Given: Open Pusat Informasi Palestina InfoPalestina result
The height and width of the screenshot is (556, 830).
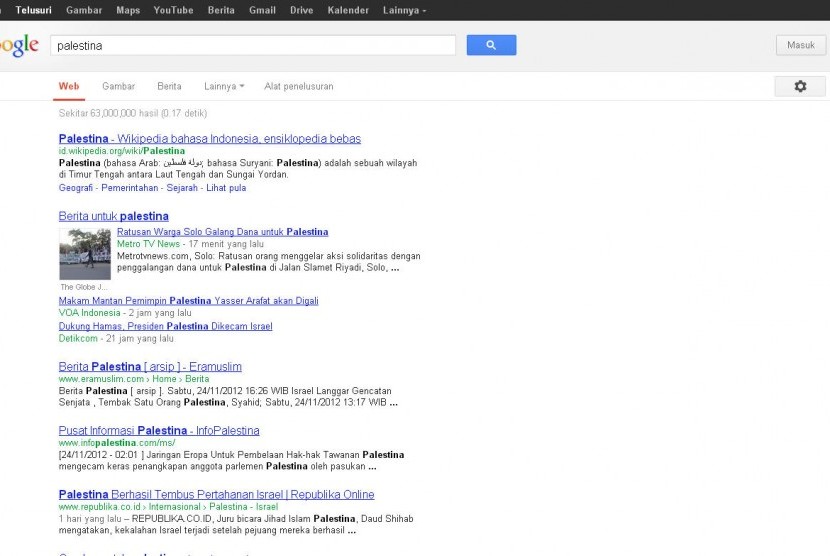Looking at the screenshot, I should point(159,431).
